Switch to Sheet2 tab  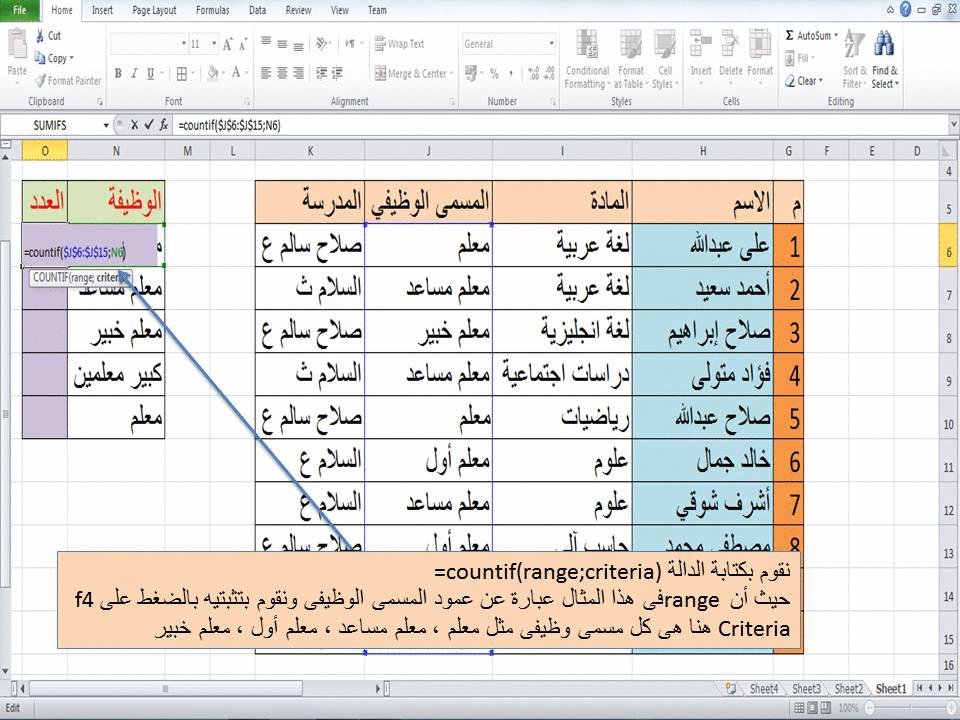(848, 689)
